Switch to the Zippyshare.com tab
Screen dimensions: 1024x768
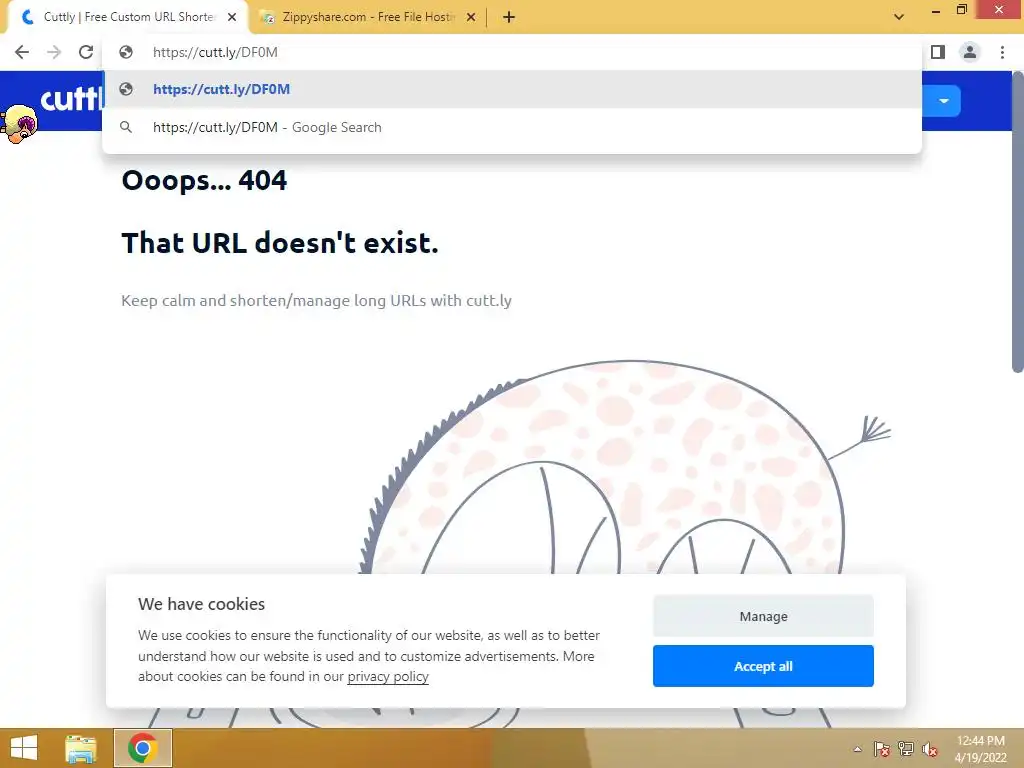pyautogui.click(x=368, y=17)
